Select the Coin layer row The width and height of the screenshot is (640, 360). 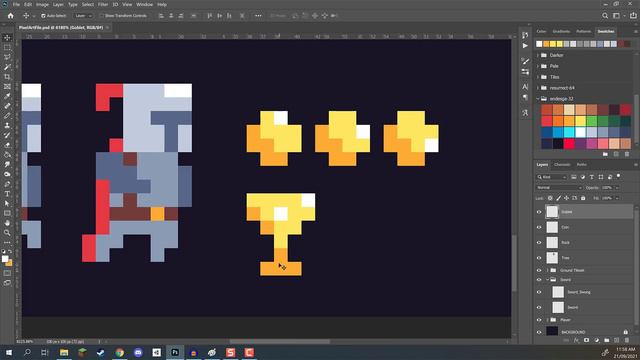pyautogui.click(x=584, y=227)
